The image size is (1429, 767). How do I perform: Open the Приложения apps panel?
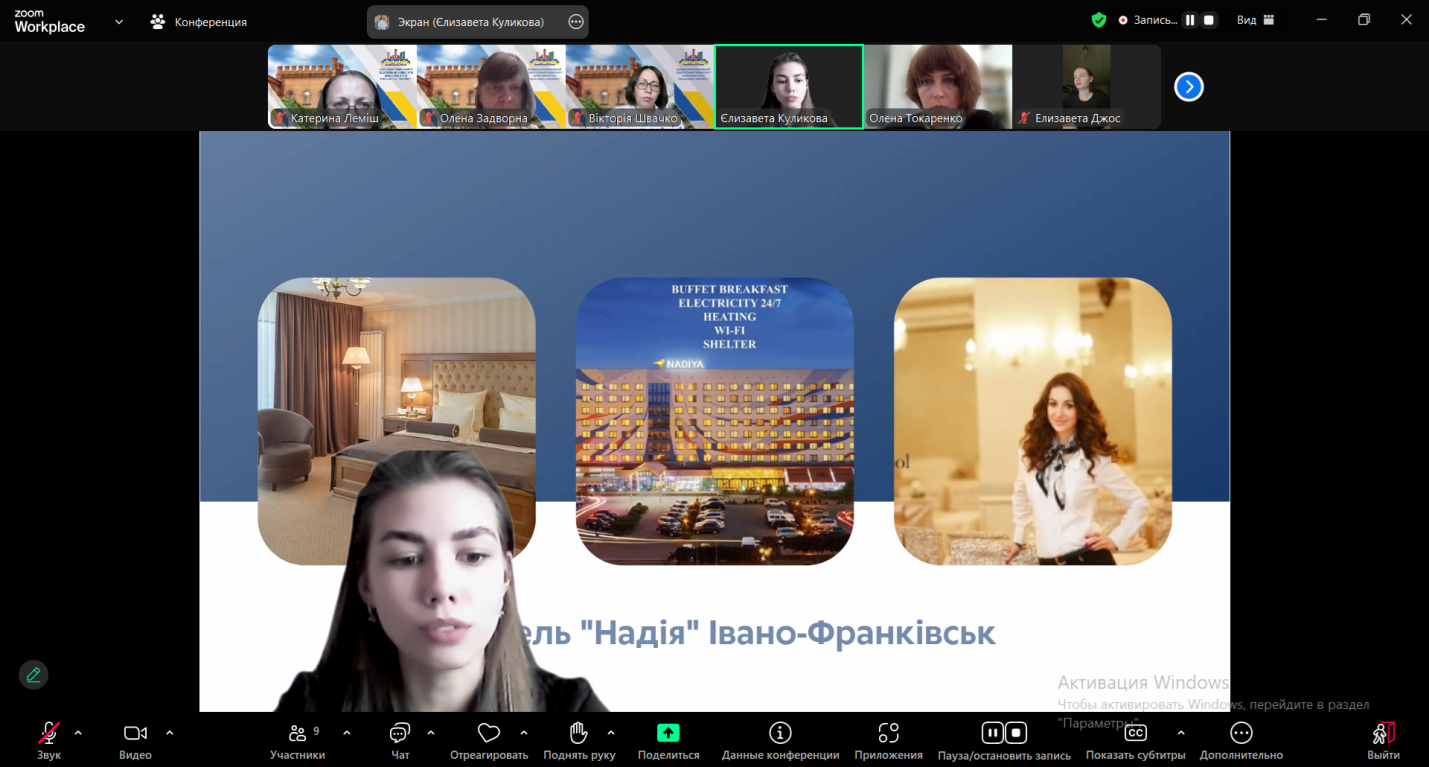pyautogui.click(x=888, y=740)
